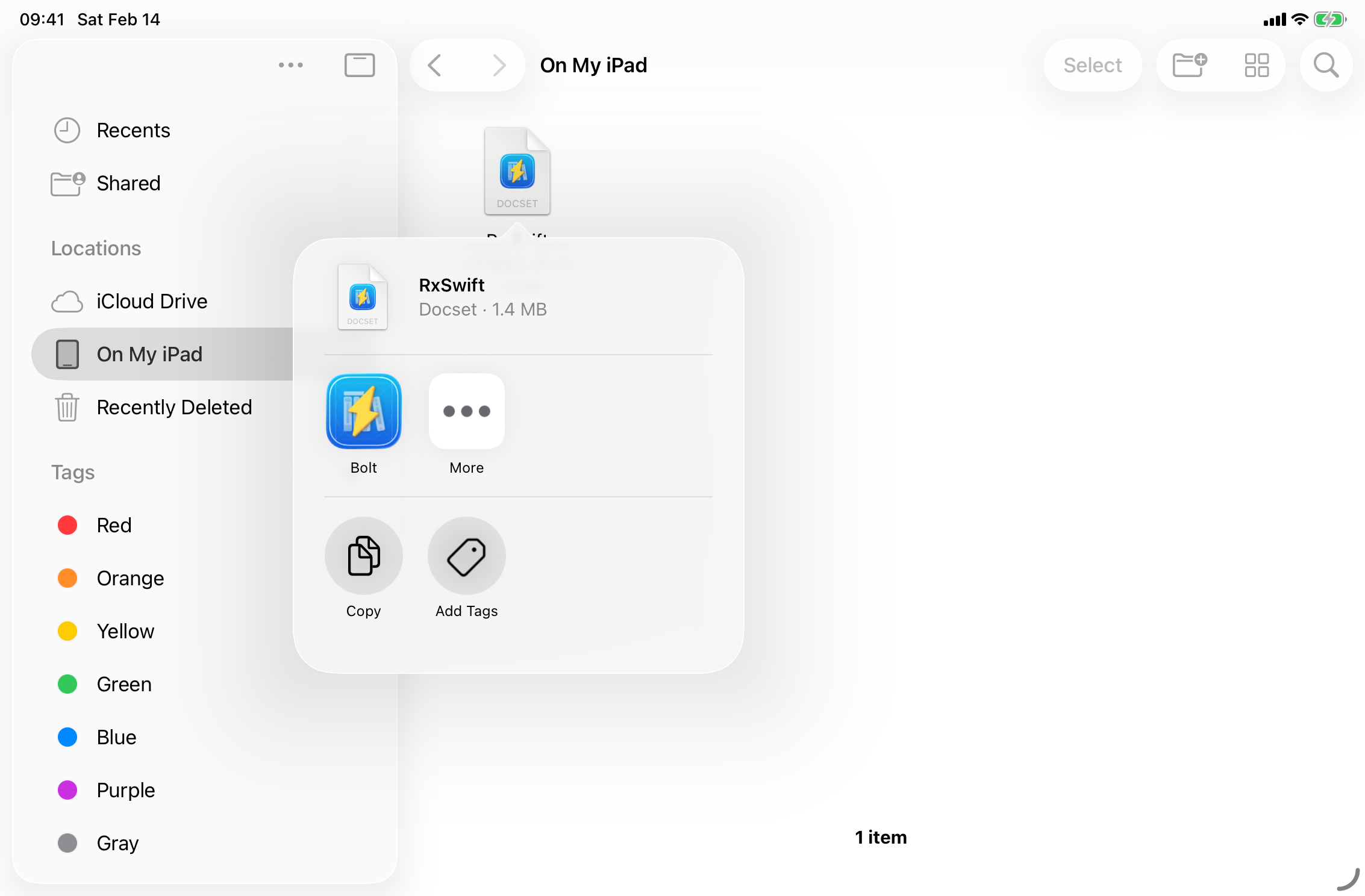Open the RxSwift docset in Bolt
The height and width of the screenshot is (896, 1365).
(364, 411)
